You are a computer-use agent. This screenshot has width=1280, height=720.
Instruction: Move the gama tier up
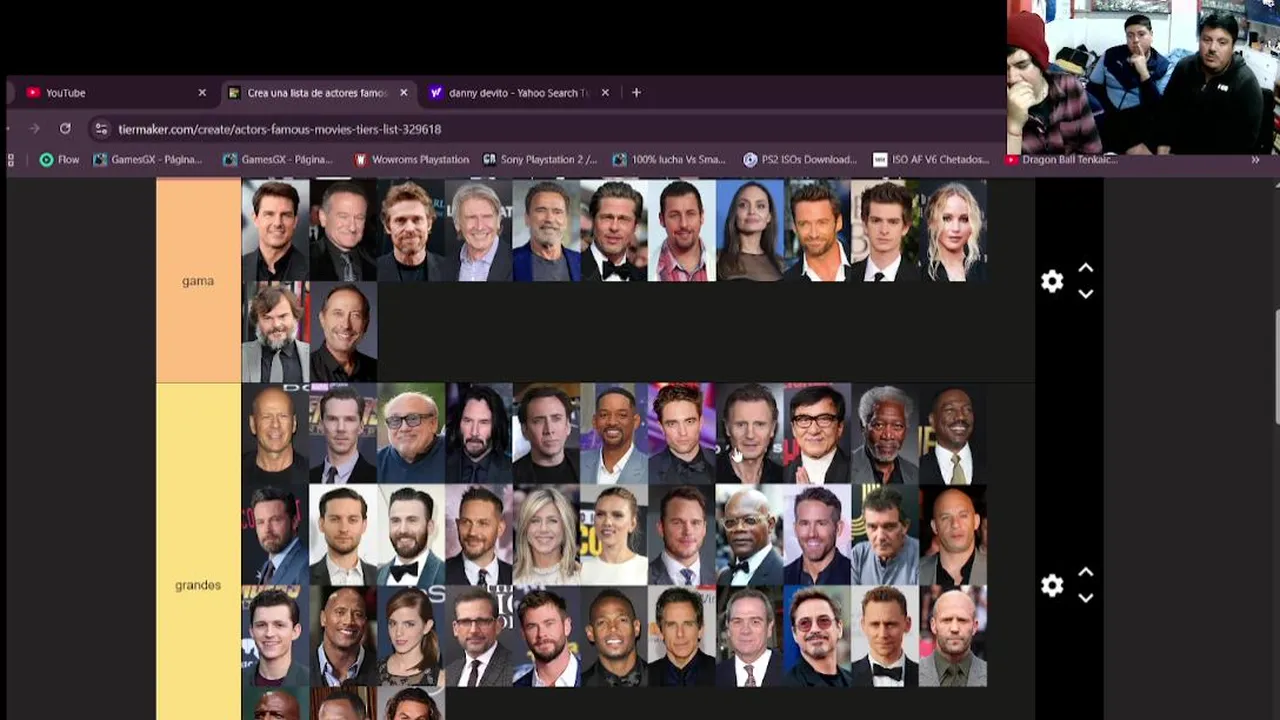(x=1086, y=269)
